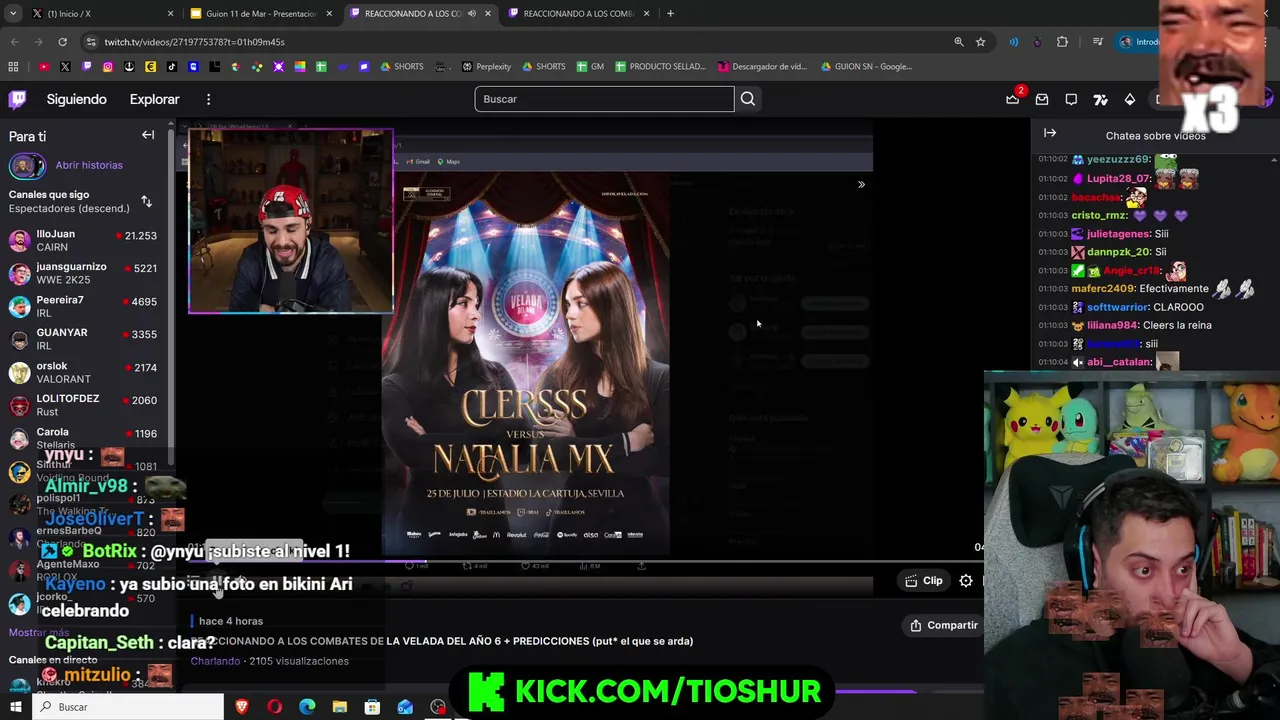Open the Chrome tab search chevron
This screenshot has height=720, width=1280.
coord(13,14)
